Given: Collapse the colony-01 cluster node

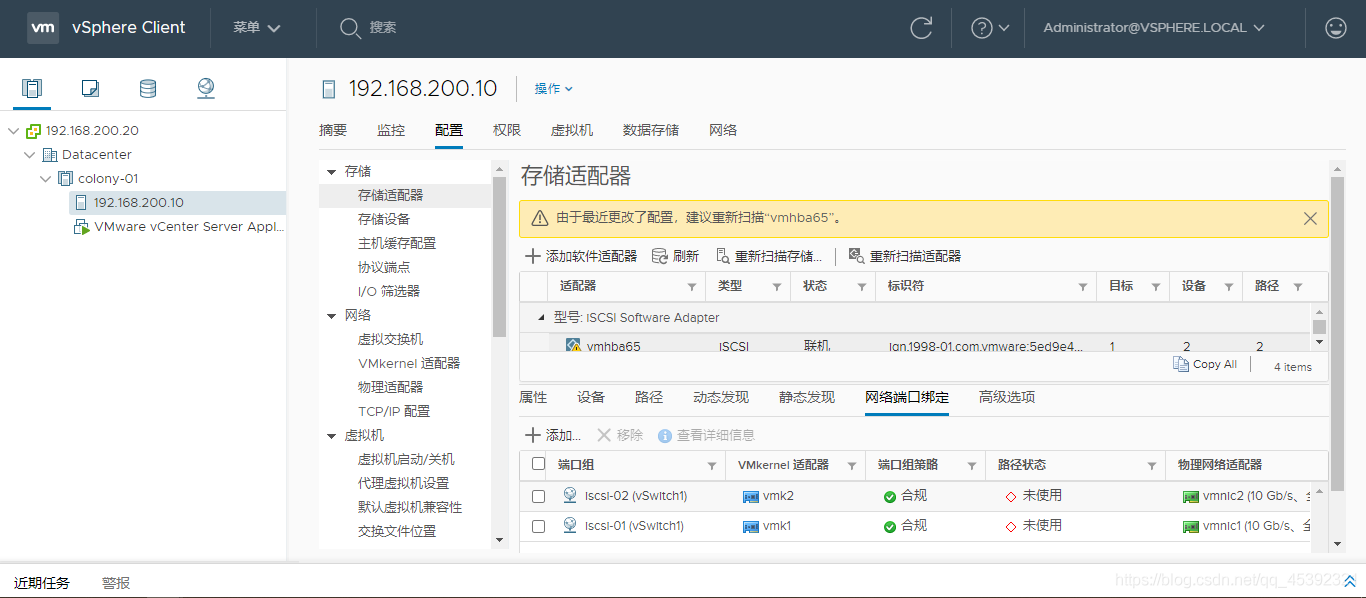Looking at the screenshot, I should [x=45, y=179].
